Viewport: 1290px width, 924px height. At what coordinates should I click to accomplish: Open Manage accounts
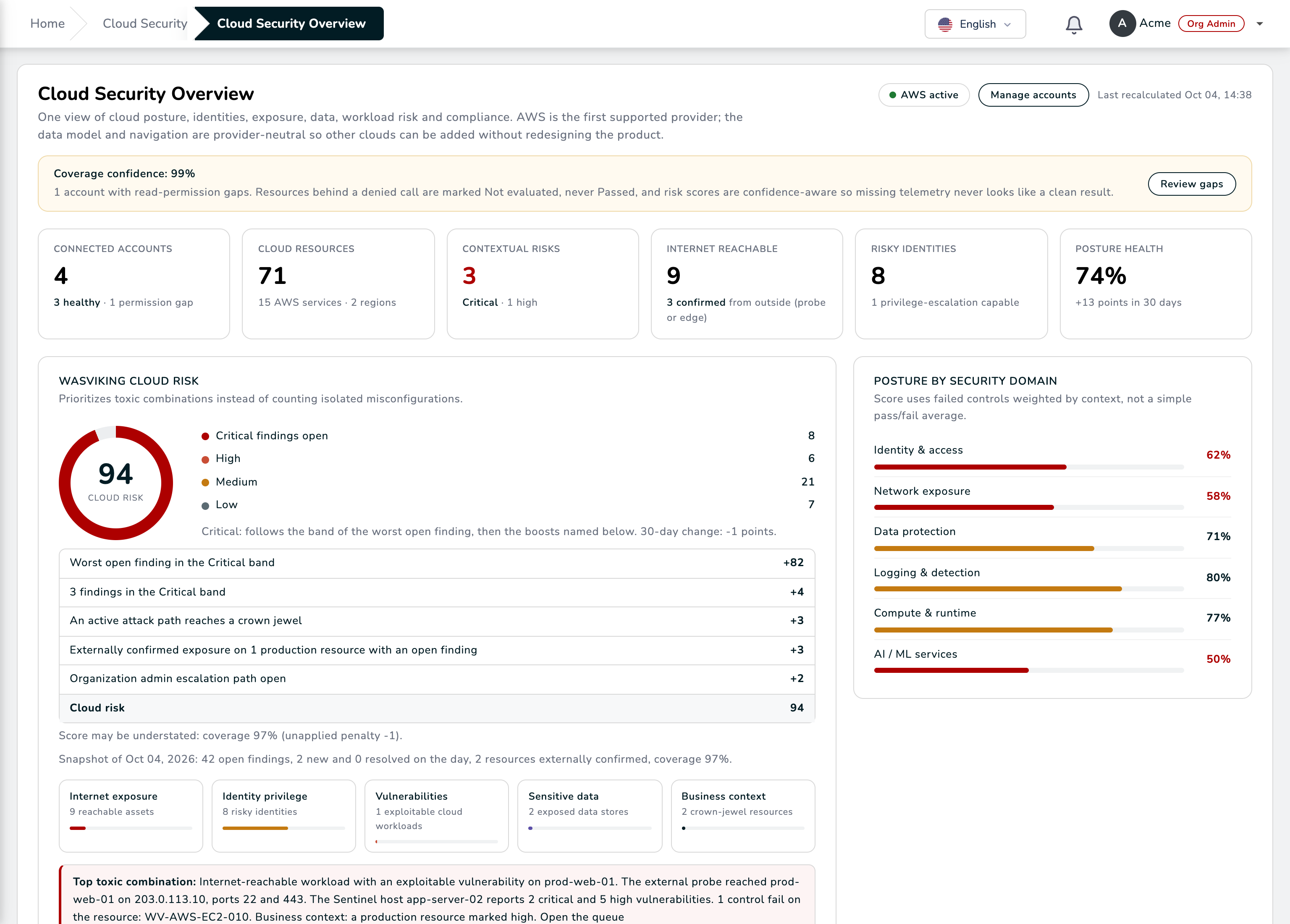1033,95
